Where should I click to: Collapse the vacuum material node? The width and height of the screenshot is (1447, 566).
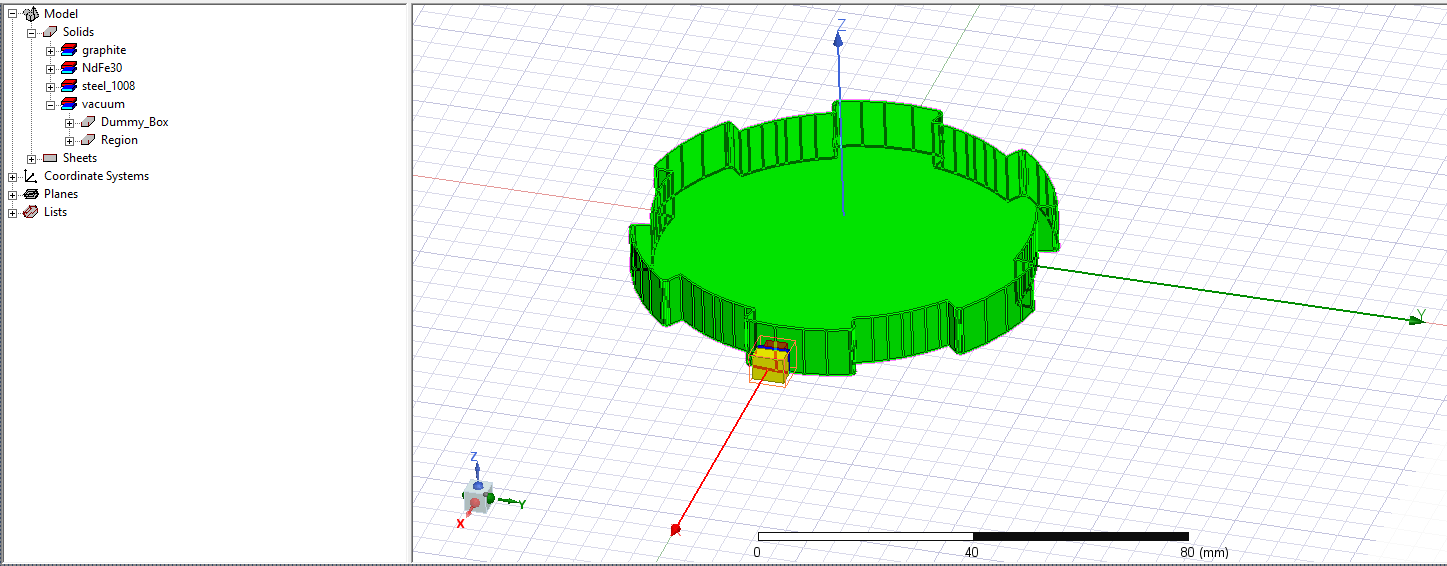pyautogui.click(x=50, y=104)
